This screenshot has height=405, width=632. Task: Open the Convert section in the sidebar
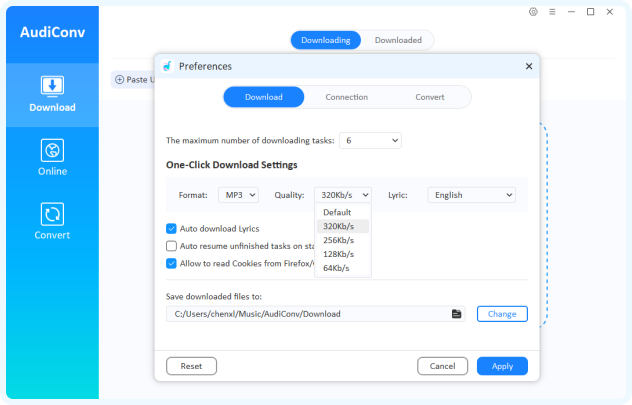point(52,221)
